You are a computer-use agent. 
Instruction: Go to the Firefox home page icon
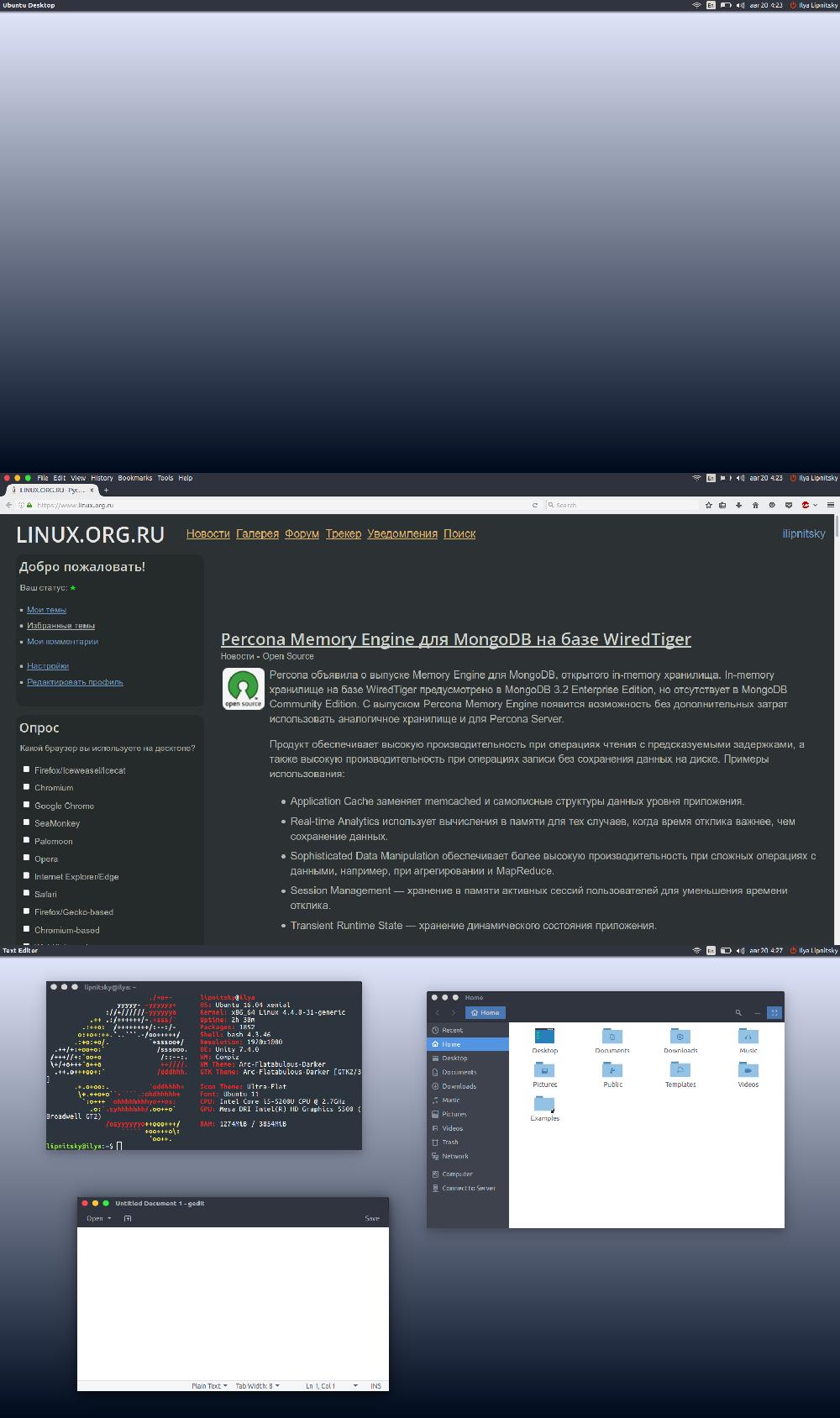[x=755, y=505]
